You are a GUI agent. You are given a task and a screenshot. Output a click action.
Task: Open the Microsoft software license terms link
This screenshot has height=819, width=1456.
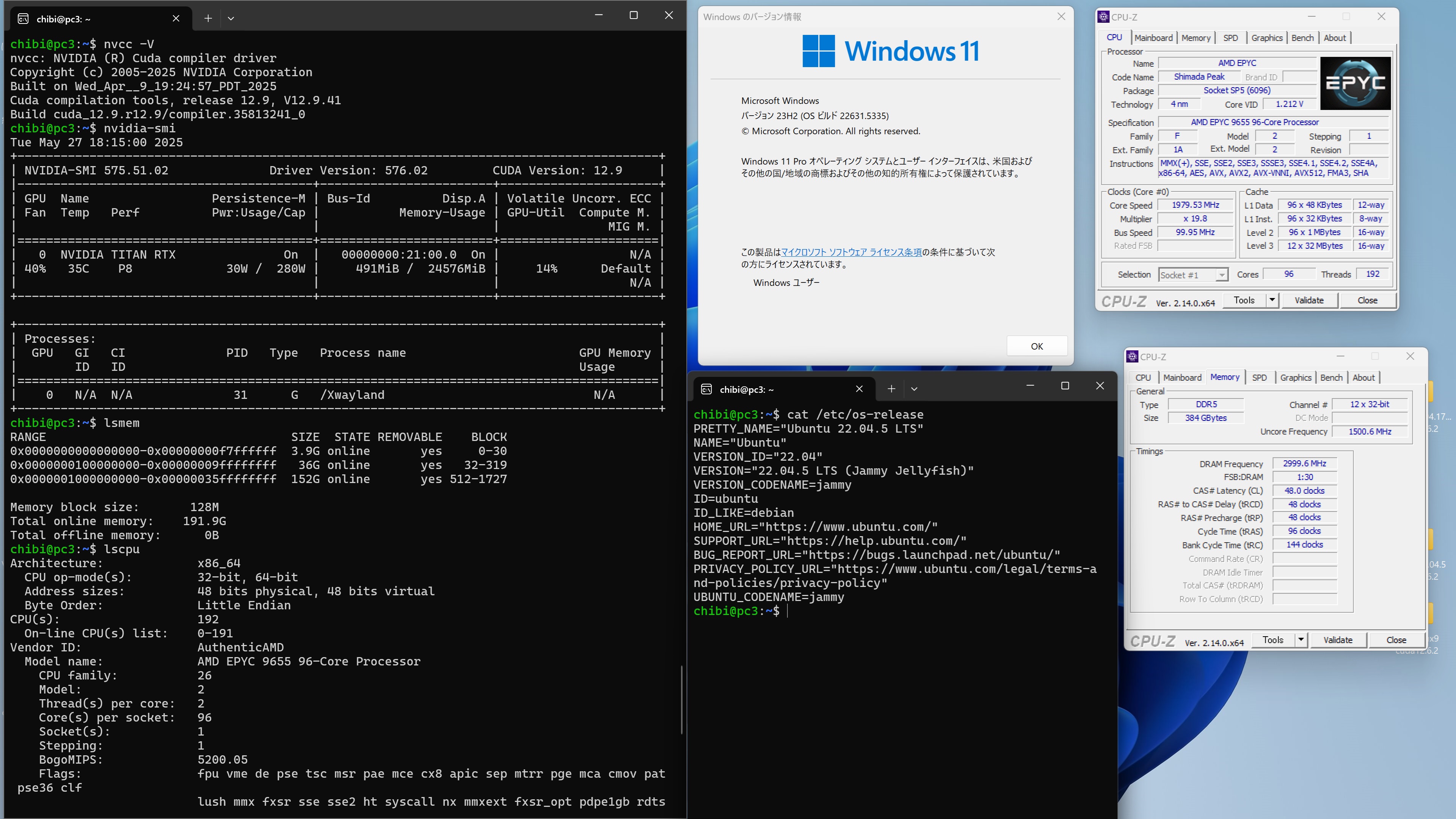851,252
